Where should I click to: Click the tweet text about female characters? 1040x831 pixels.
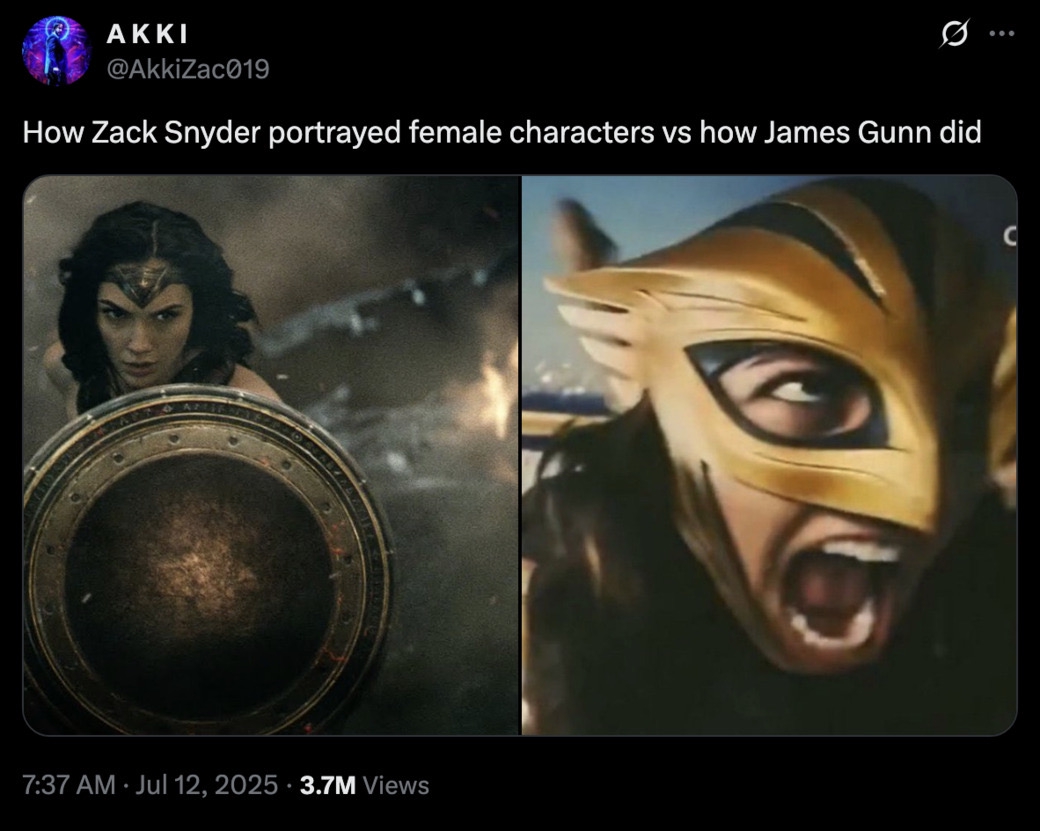pos(502,132)
